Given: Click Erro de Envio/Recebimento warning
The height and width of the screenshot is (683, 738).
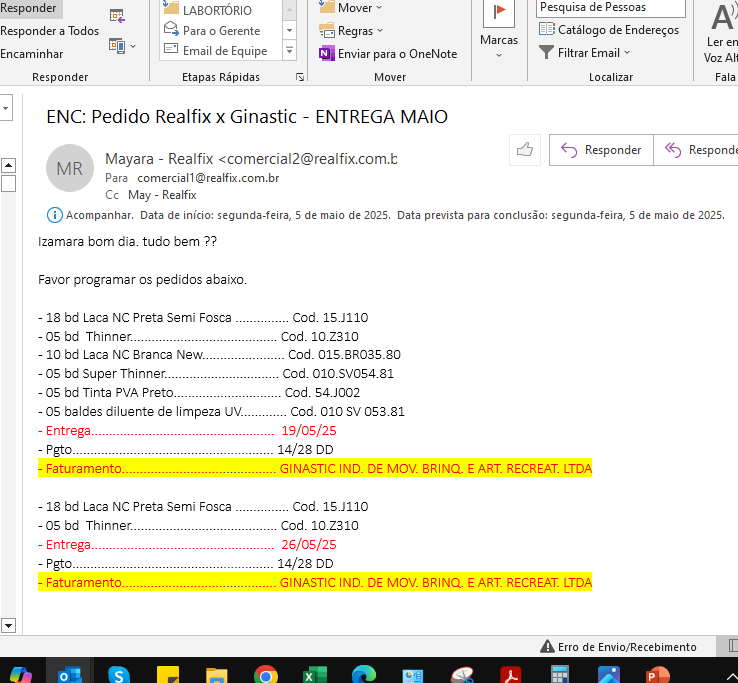Looking at the screenshot, I should [618, 647].
